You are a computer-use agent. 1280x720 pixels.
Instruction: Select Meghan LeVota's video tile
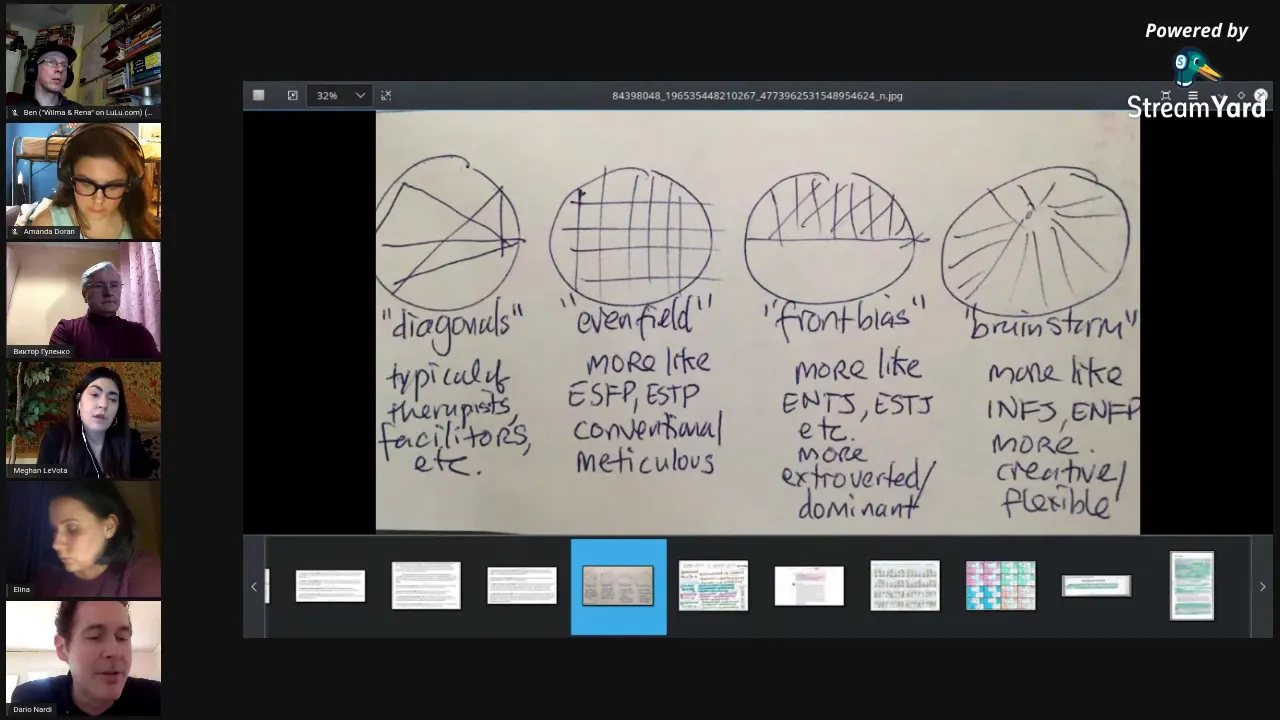(83, 420)
